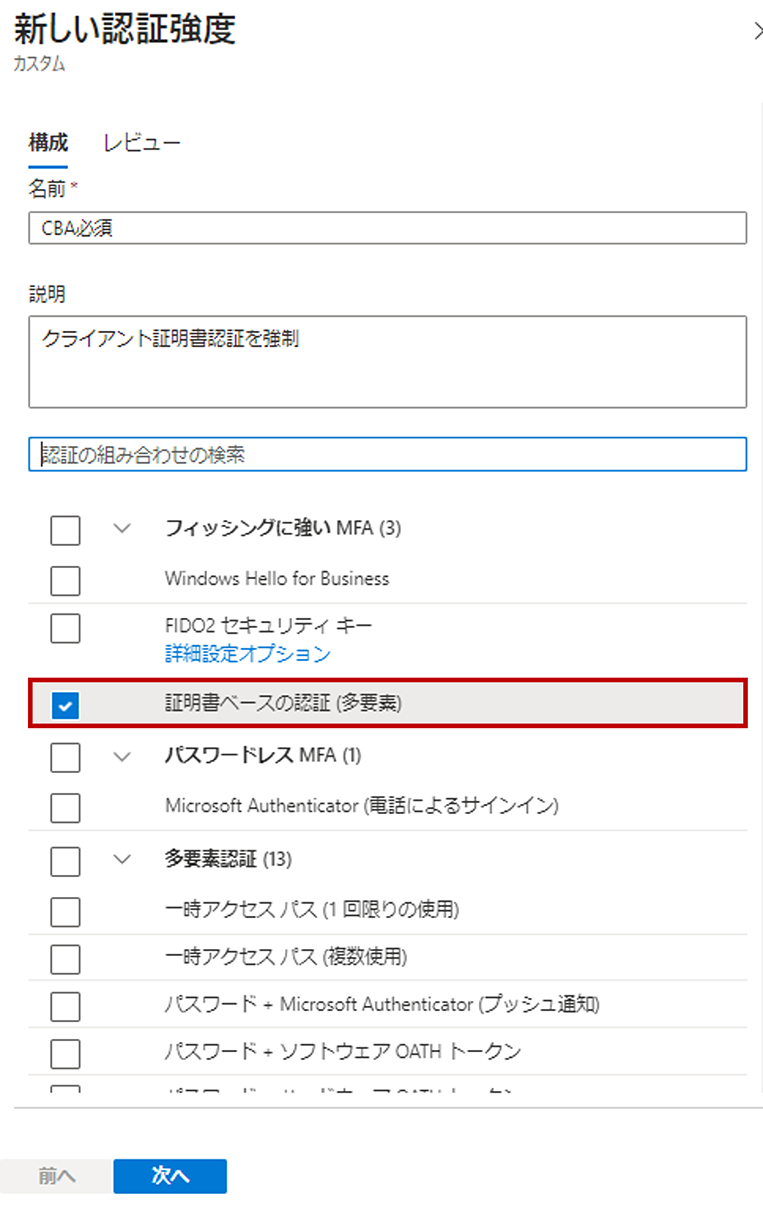Collapse the パスワードレス MFA section
The image size is (763, 1219).
(x=123, y=756)
